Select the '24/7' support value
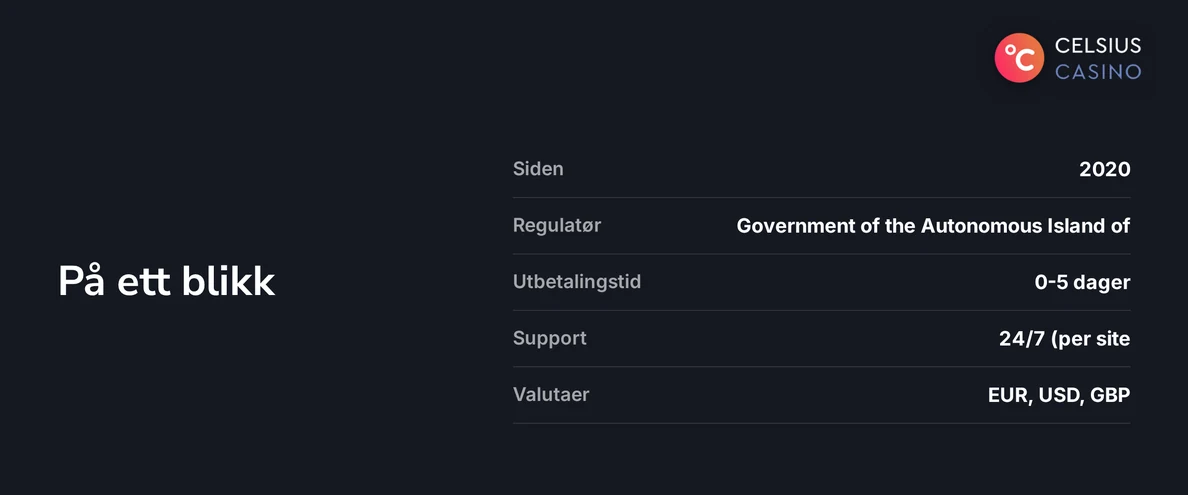This screenshot has width=1188, height=495. point(1021,339)
